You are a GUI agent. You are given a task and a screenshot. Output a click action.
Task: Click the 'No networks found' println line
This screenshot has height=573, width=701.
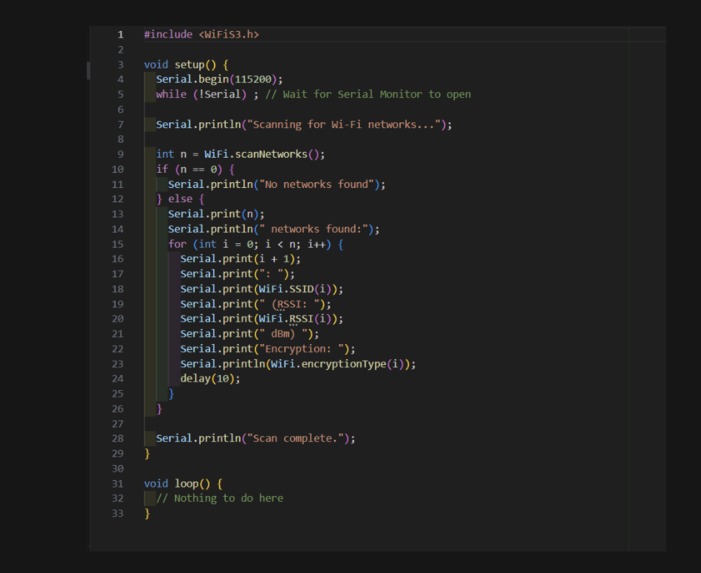pyautogui.click(x=277, y=184)
